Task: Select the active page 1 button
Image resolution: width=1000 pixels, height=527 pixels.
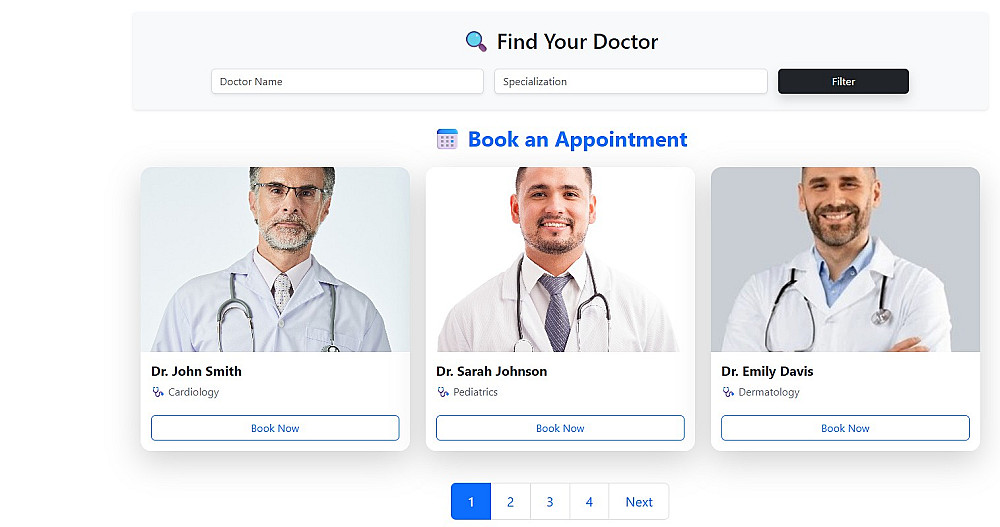Action: click(471, 501)
